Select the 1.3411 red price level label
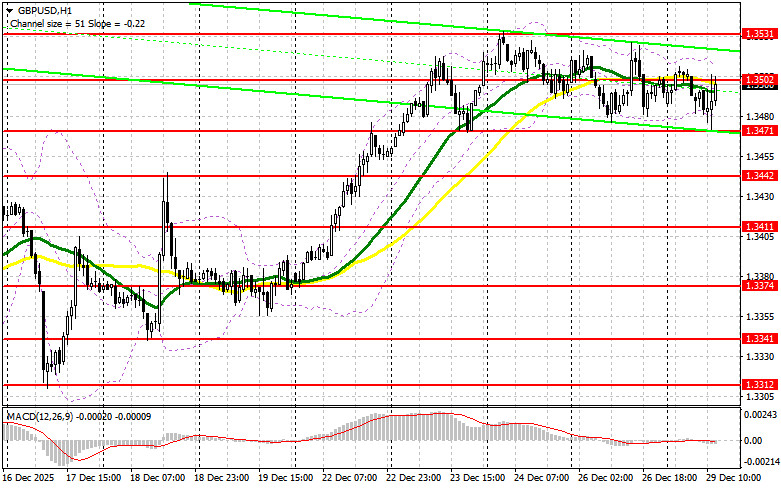 759,227
